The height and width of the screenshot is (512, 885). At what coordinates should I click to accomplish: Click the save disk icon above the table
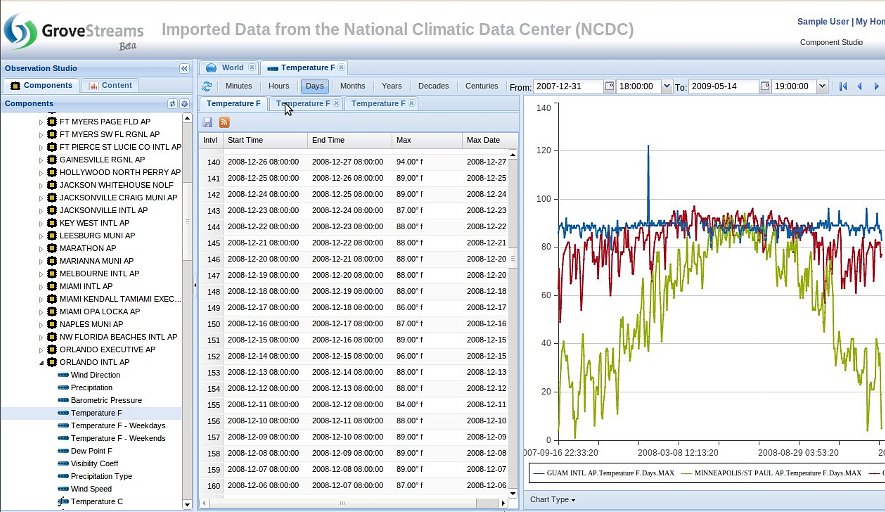pyautogui.click(x=207, y=122)
